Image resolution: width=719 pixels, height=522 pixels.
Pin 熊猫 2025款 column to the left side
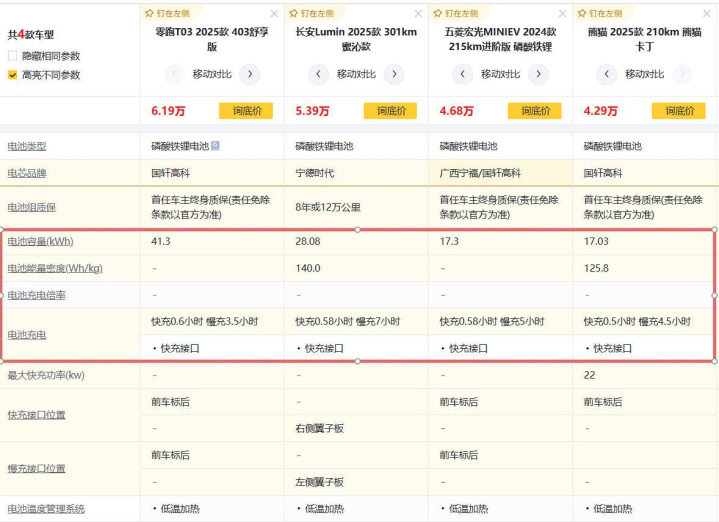(600, 14)
